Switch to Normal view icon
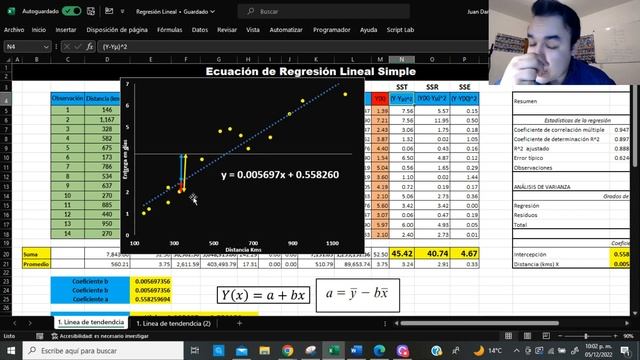This screenshot has width=640, height=360. tap(508, 336)
